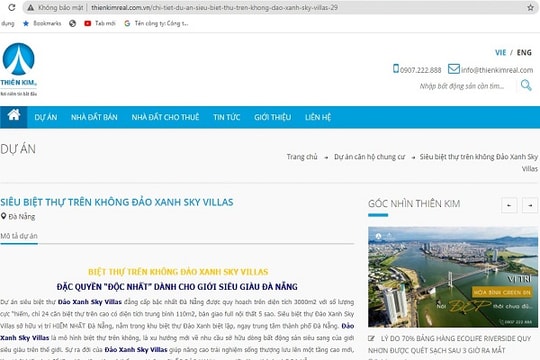Open the YouTube 'Tab mới' bookmark
This screenshot has height=360, width=540.
tap(100, 23)
